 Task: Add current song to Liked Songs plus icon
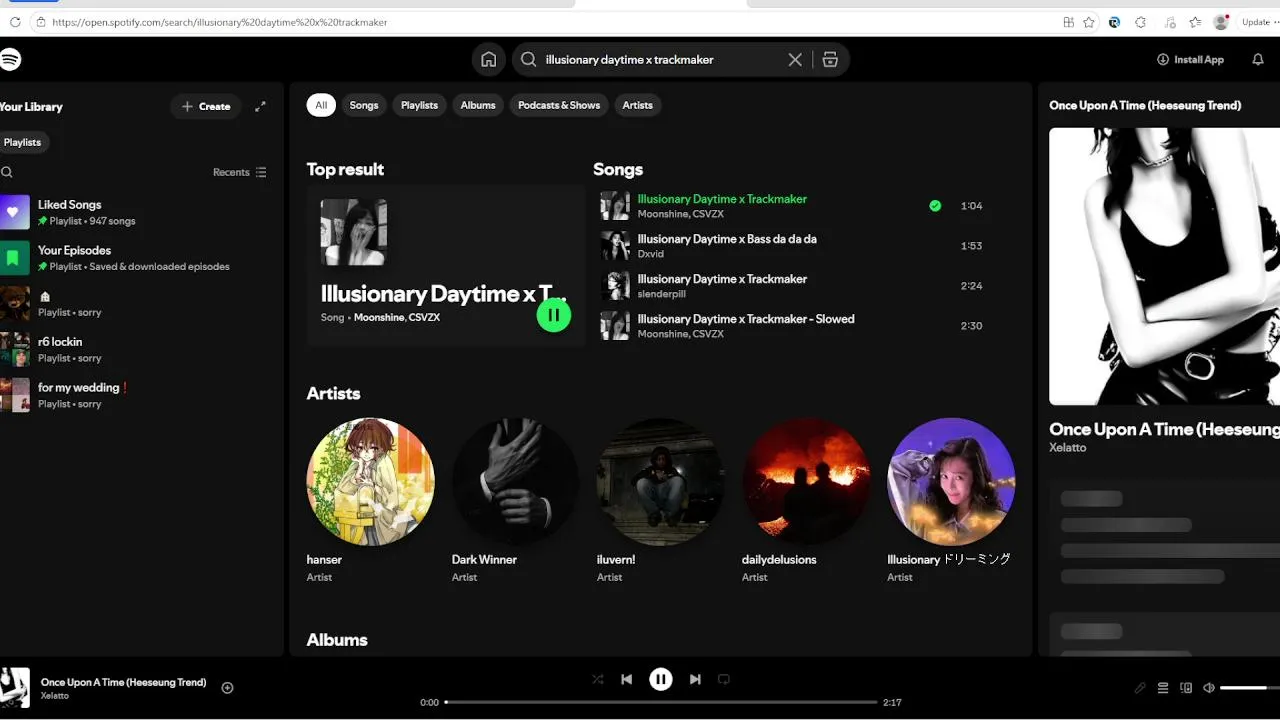coord(227,688)
